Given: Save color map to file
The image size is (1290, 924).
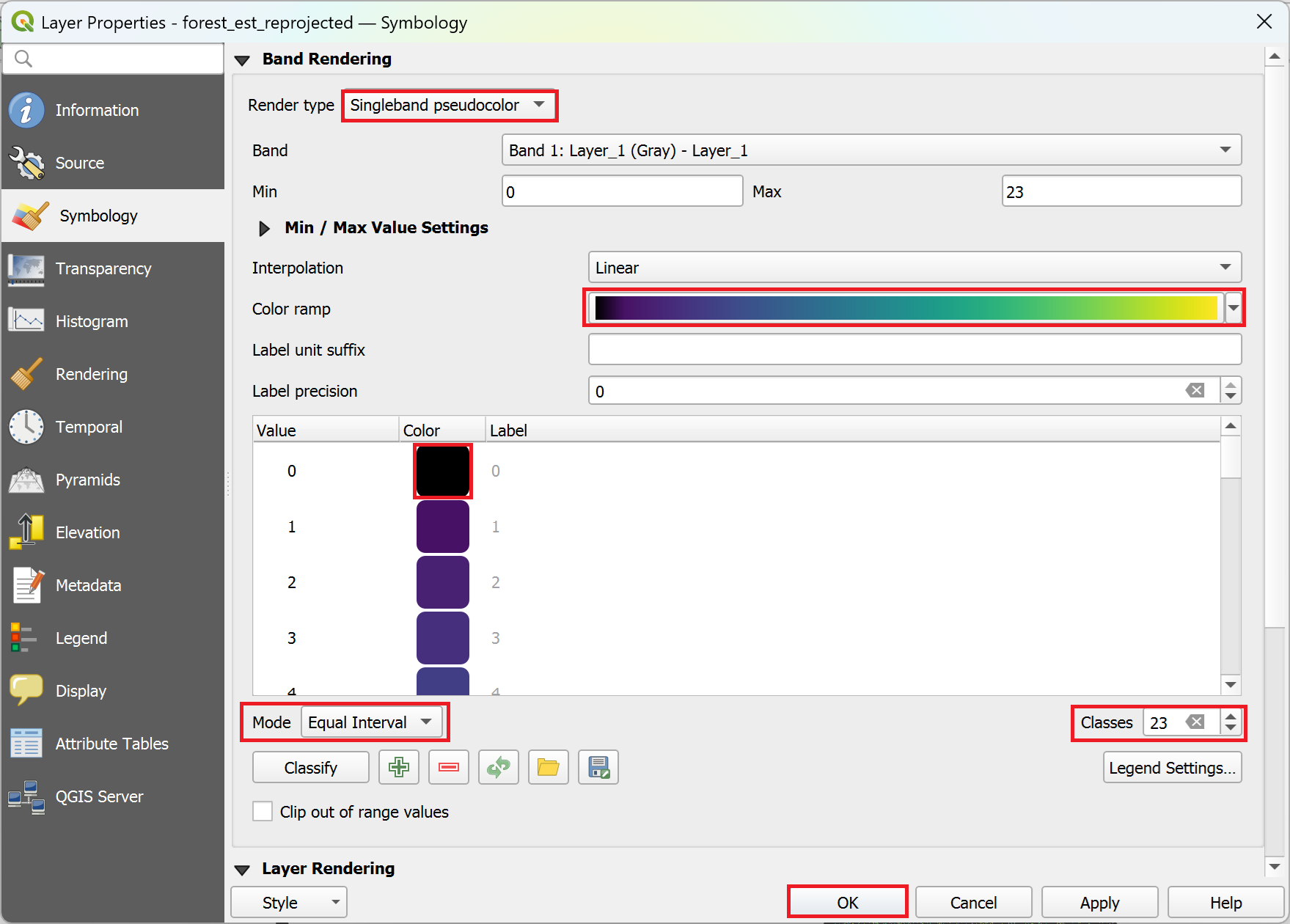Looking at the screenshot, I should click(598, 767).
